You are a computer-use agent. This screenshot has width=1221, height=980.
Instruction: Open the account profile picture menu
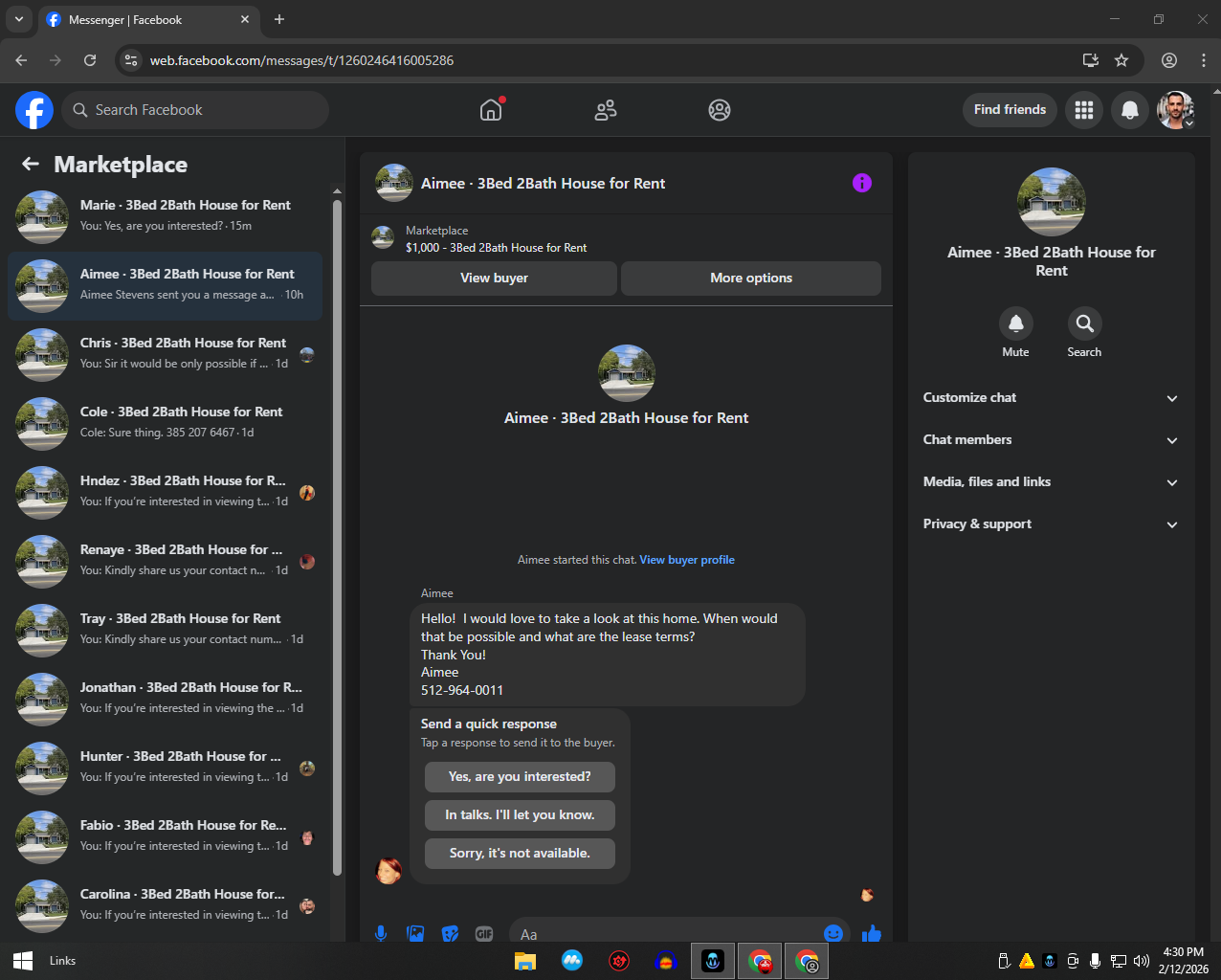[x=1176, y=110]
